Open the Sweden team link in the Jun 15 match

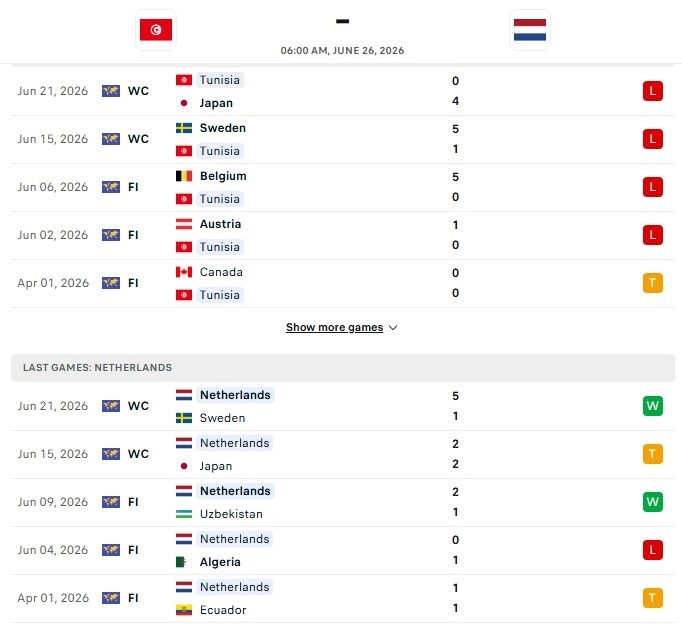223,128
